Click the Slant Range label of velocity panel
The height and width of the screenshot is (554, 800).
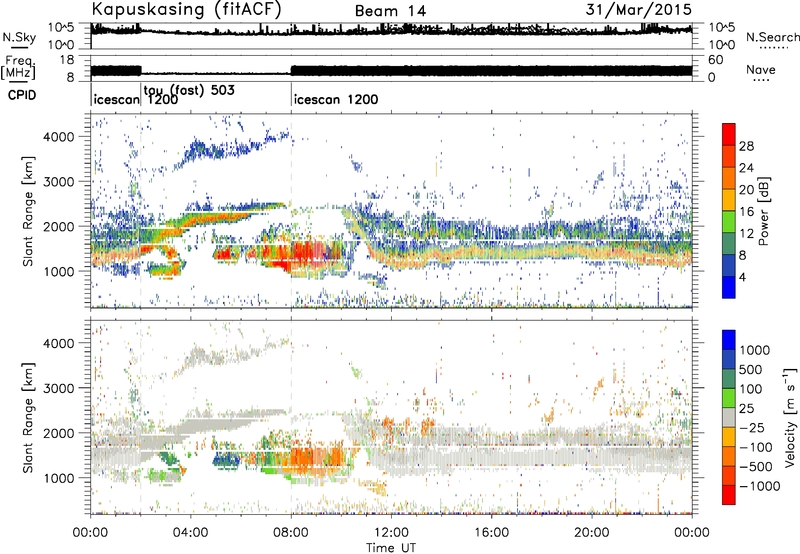(x=28, y=418)
